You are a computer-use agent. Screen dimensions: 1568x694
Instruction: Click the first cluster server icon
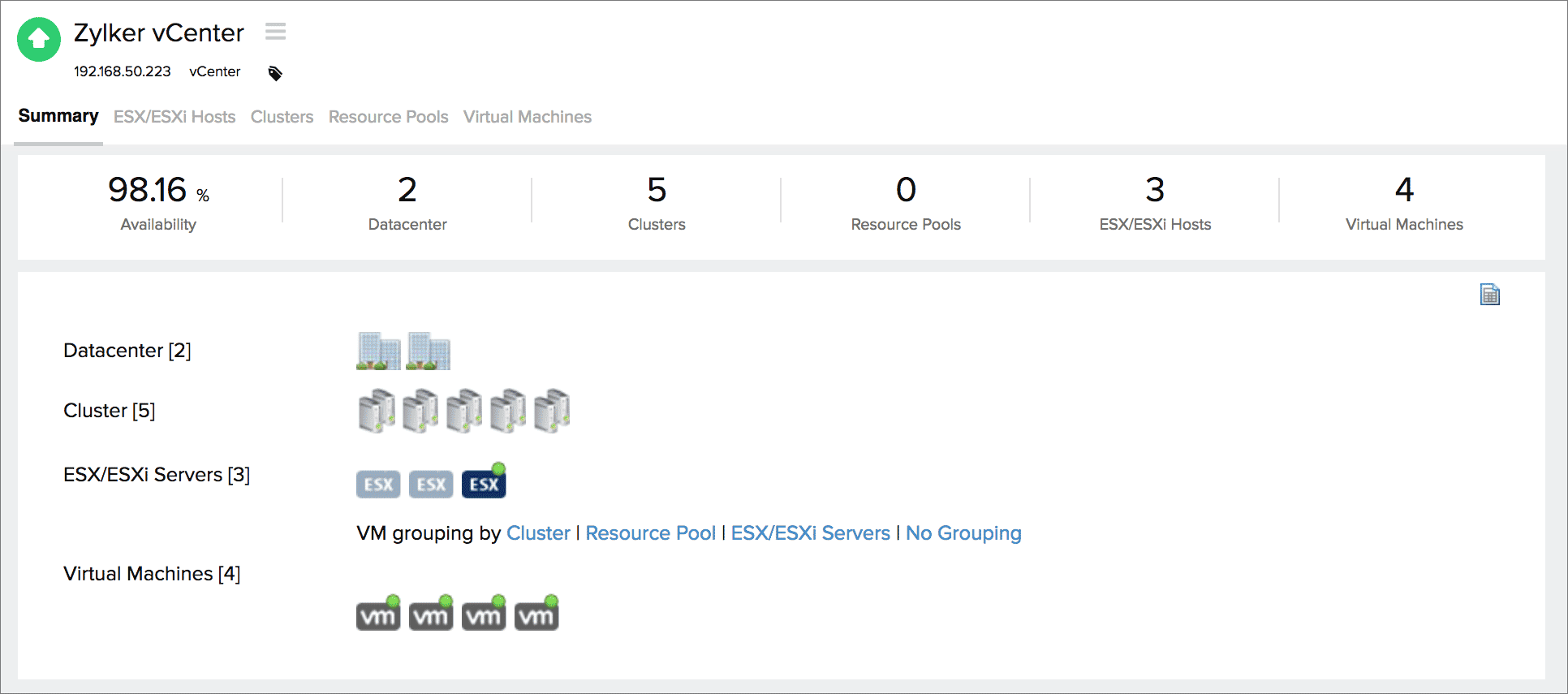[377, 411]
